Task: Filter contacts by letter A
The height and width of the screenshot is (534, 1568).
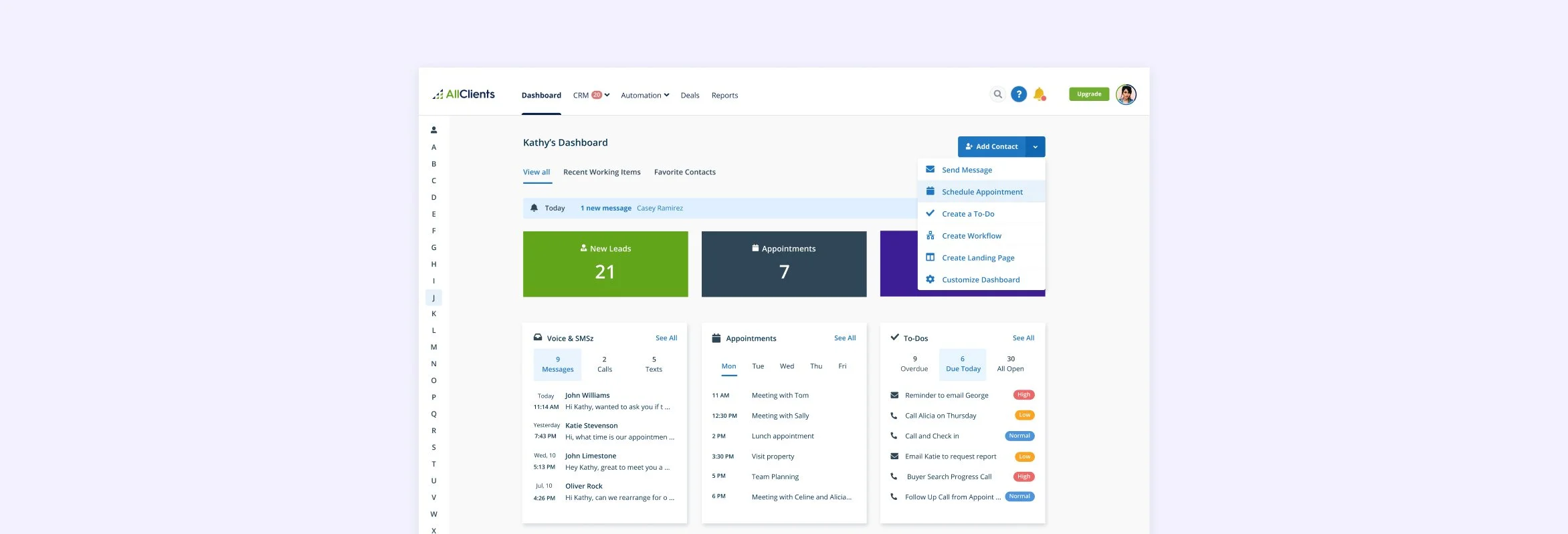Action: (x=433, y=147)
